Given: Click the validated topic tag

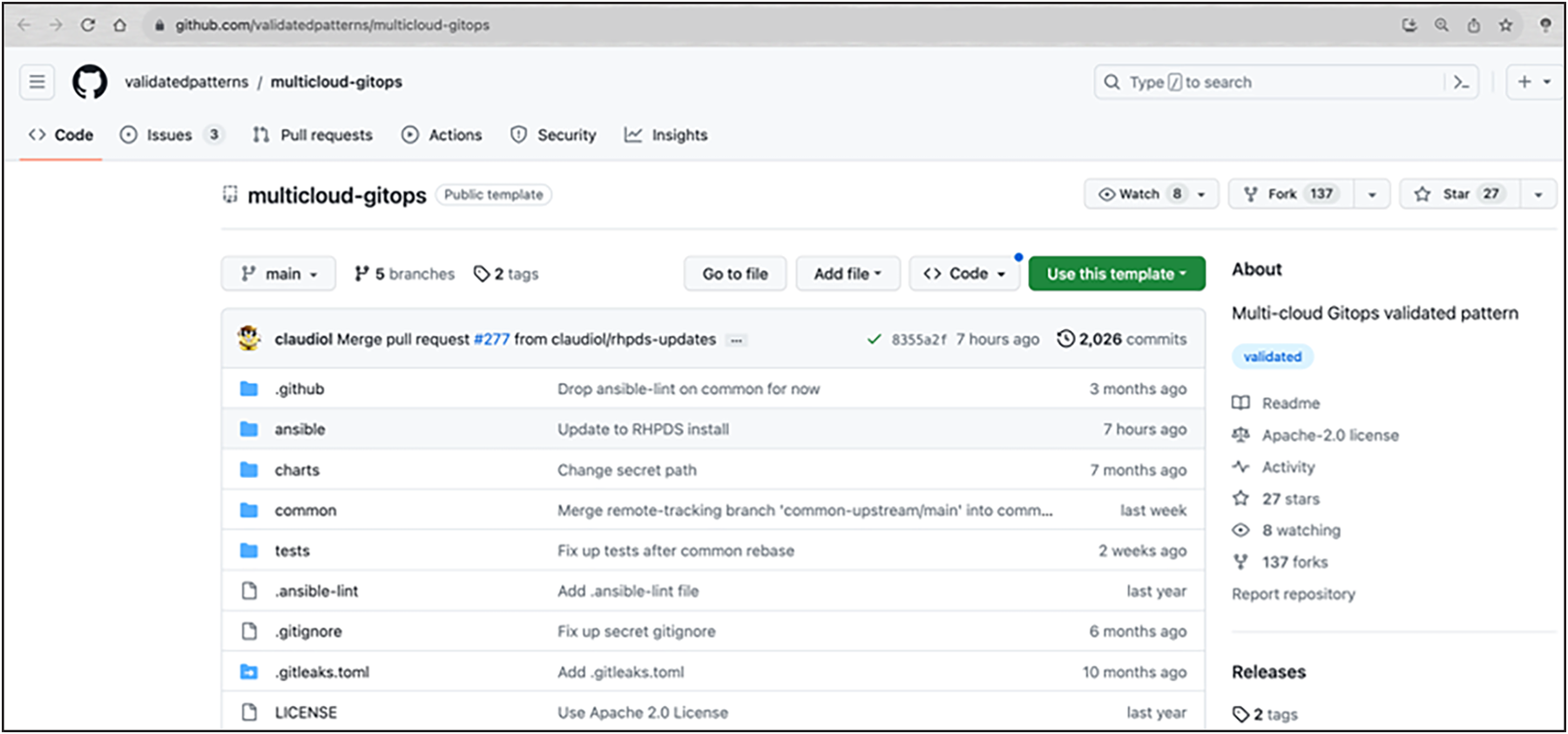Looking at the screenshot, I should pos(1273,356).
